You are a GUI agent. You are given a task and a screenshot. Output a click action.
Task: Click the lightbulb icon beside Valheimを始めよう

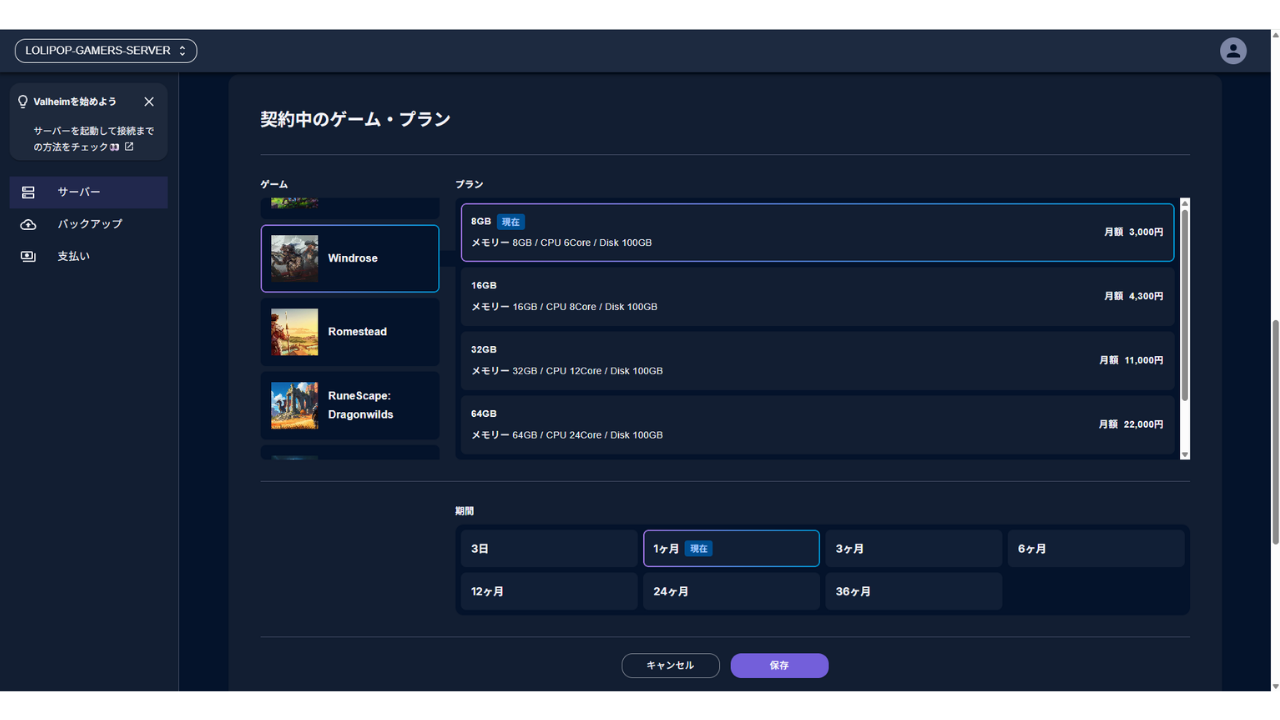click(x=23, y=102)
